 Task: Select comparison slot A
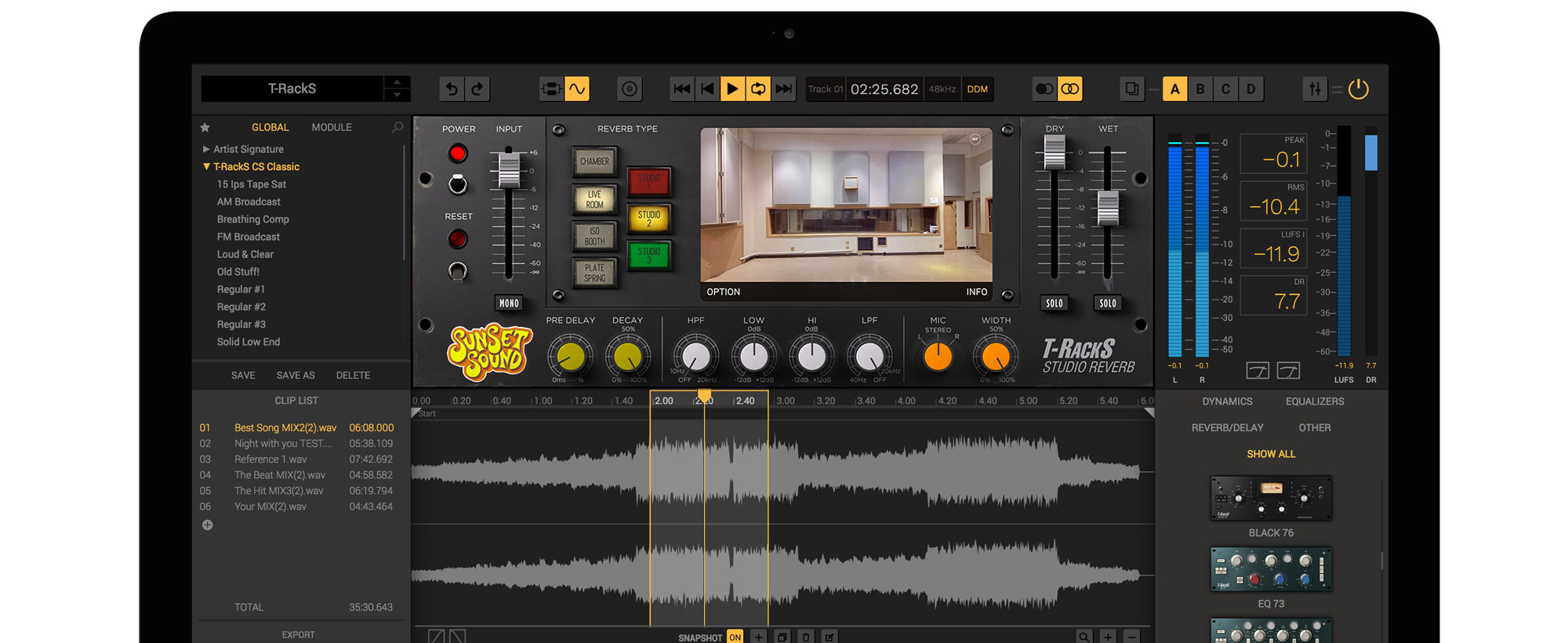[1174, 89]
